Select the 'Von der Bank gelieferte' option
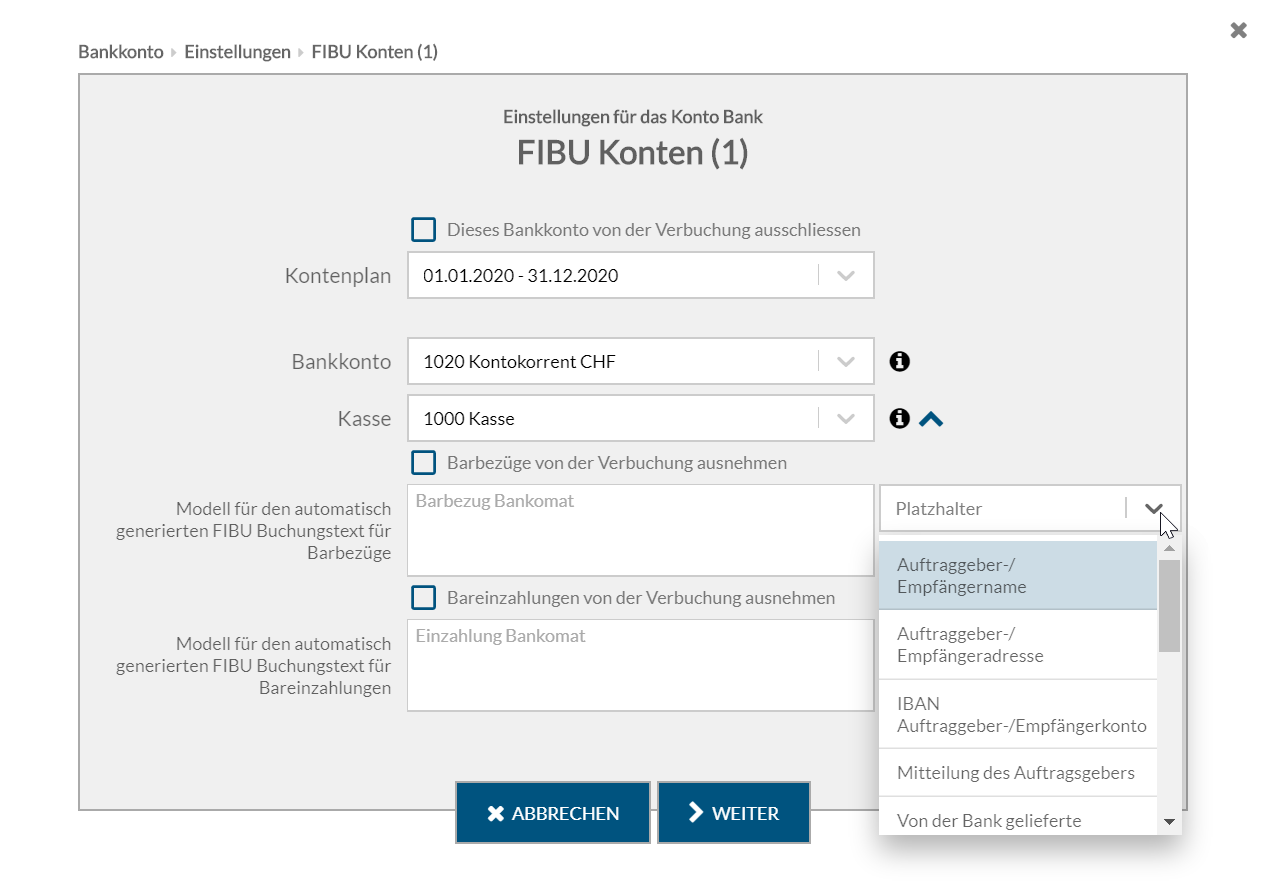The image size is (1262, 896). [1018, 817]
